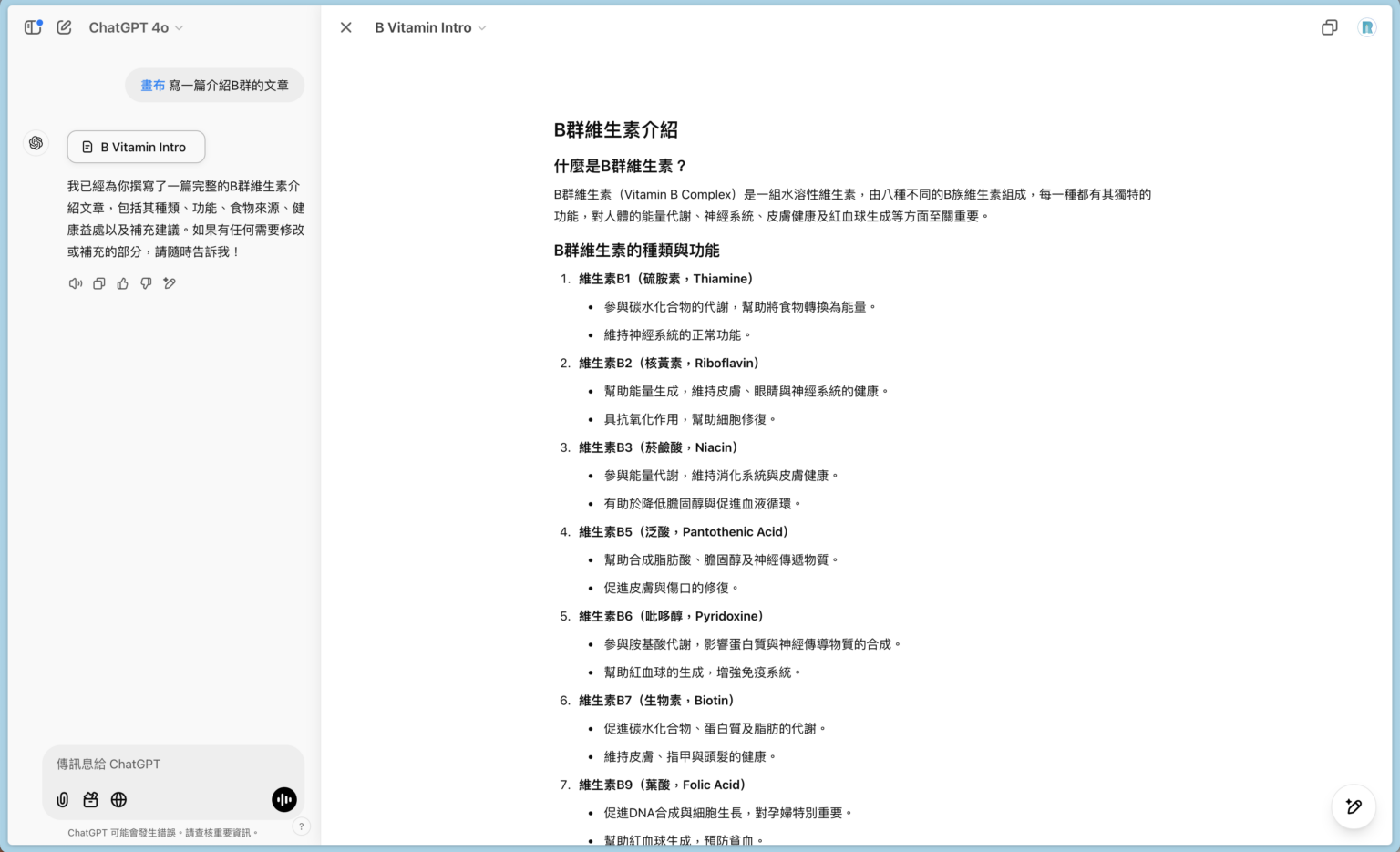Copy canvas content with copy icon top right

[x=1329, y=27]
